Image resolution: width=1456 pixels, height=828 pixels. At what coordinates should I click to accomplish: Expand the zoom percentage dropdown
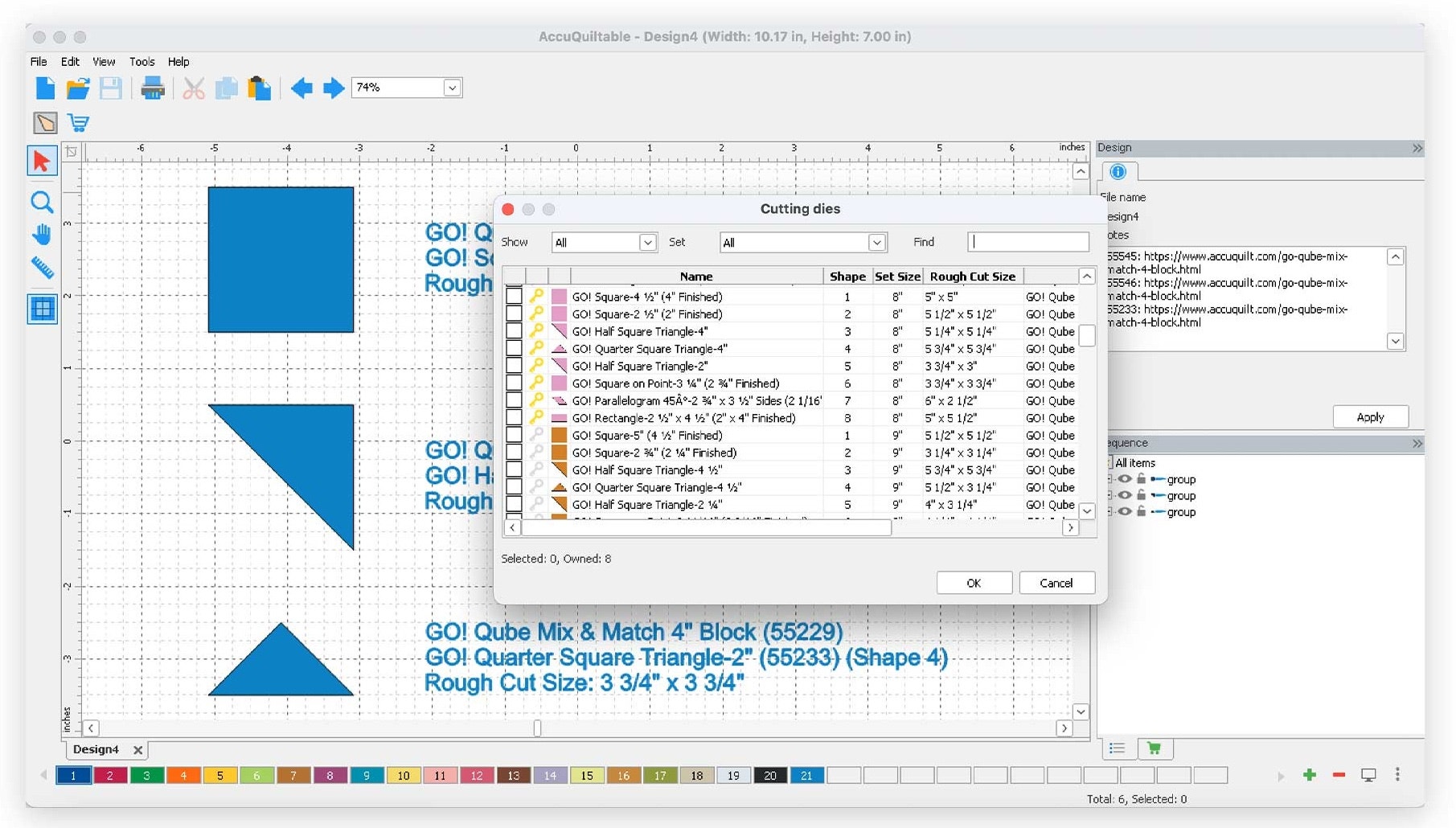452,88
